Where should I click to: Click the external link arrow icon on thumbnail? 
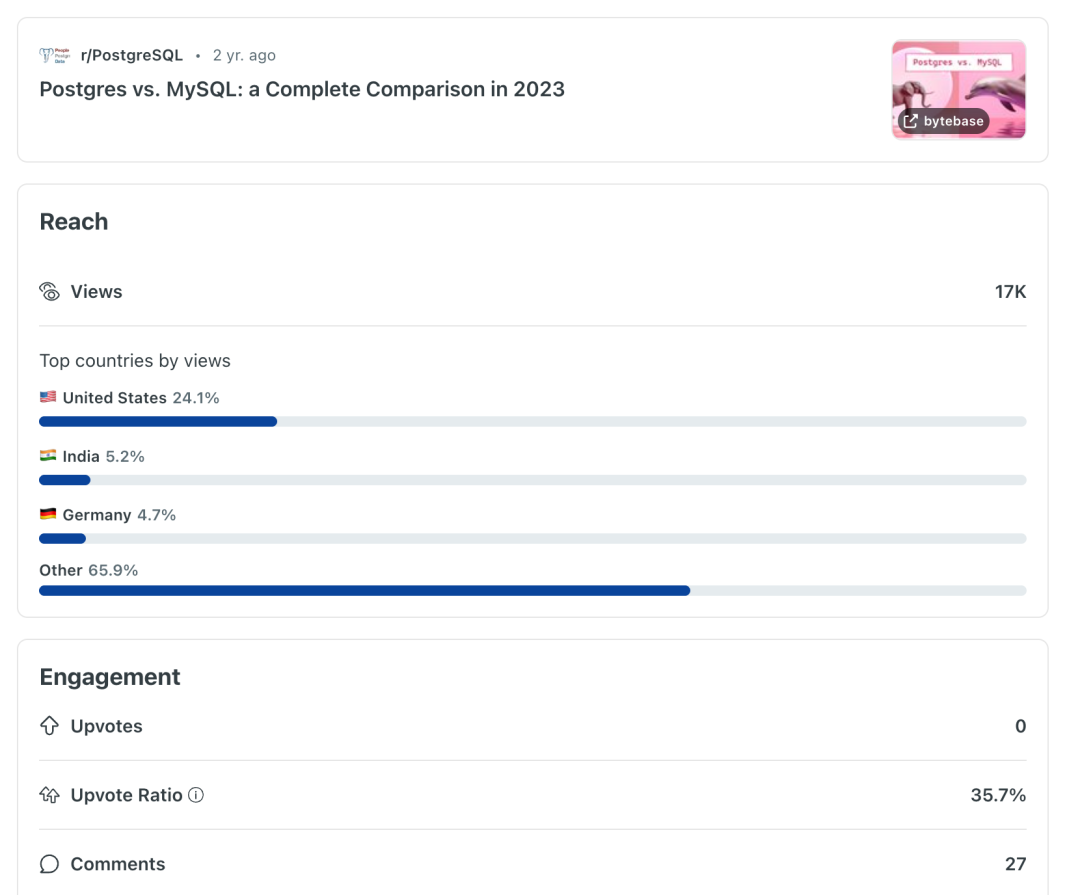click(x=911, y=121)
